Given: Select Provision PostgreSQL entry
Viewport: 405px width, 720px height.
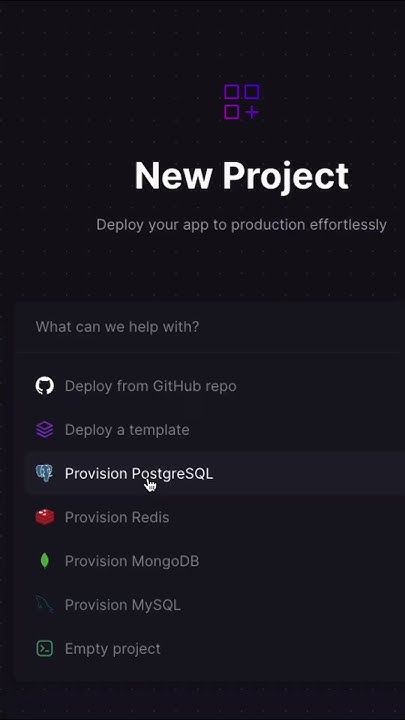Looking at the screenshot, I should (x=139, y=473).
